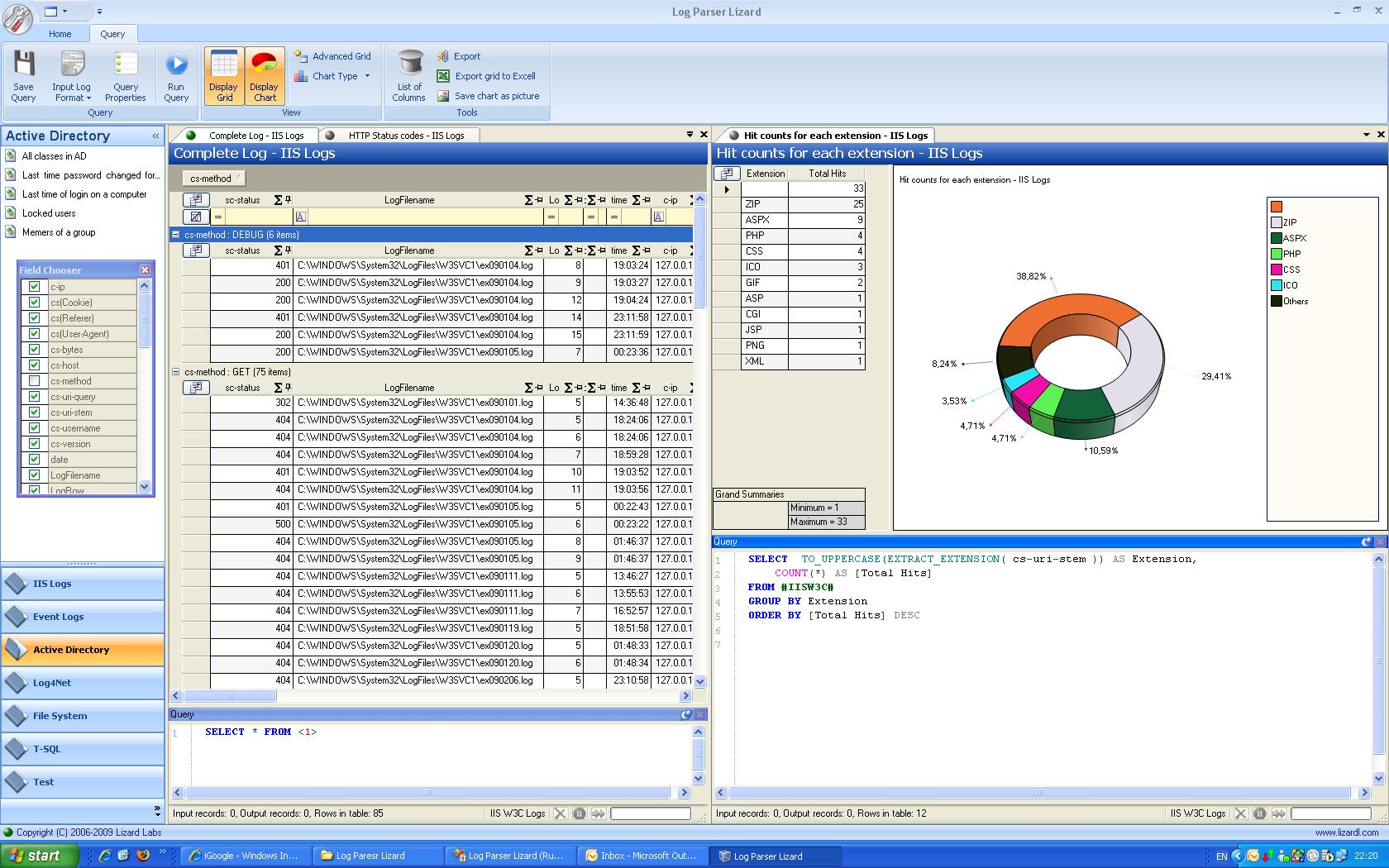Open the Chart Type dropdown
The width and height of the screenshot is (1389, 868).
[x=336, y=76]
